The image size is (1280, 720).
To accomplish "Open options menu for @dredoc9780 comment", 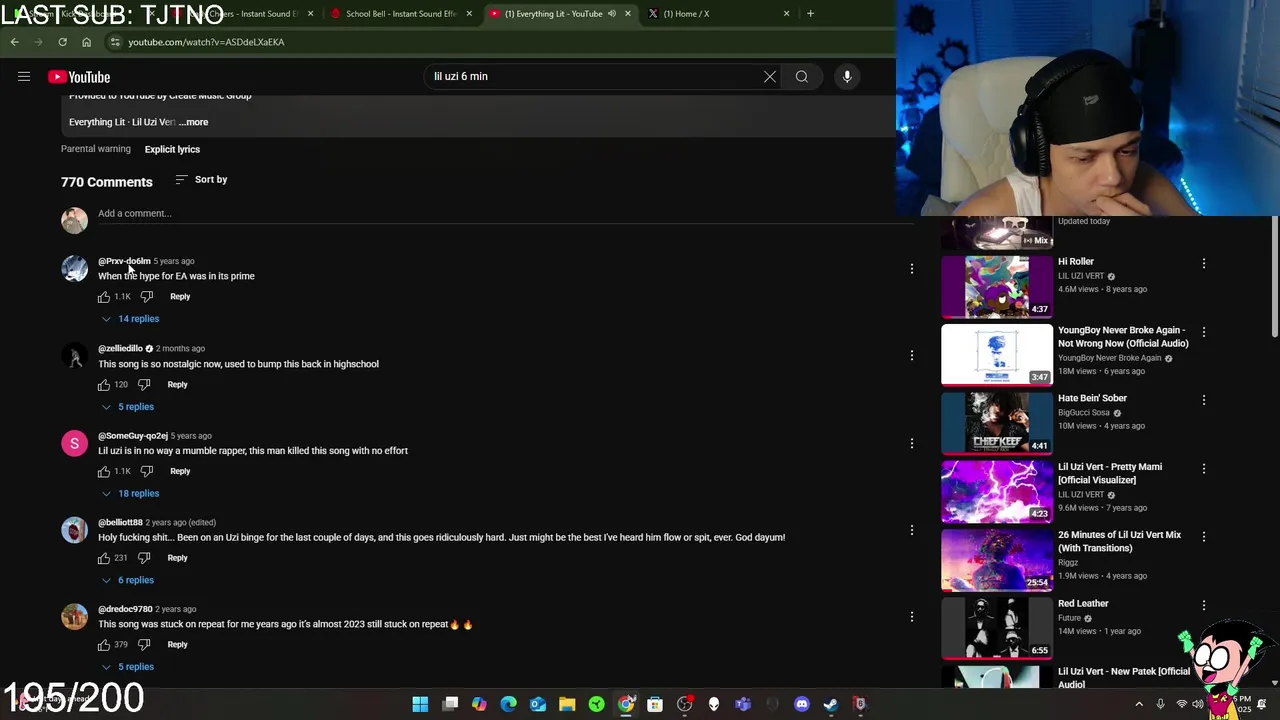I will pos(912,617).
